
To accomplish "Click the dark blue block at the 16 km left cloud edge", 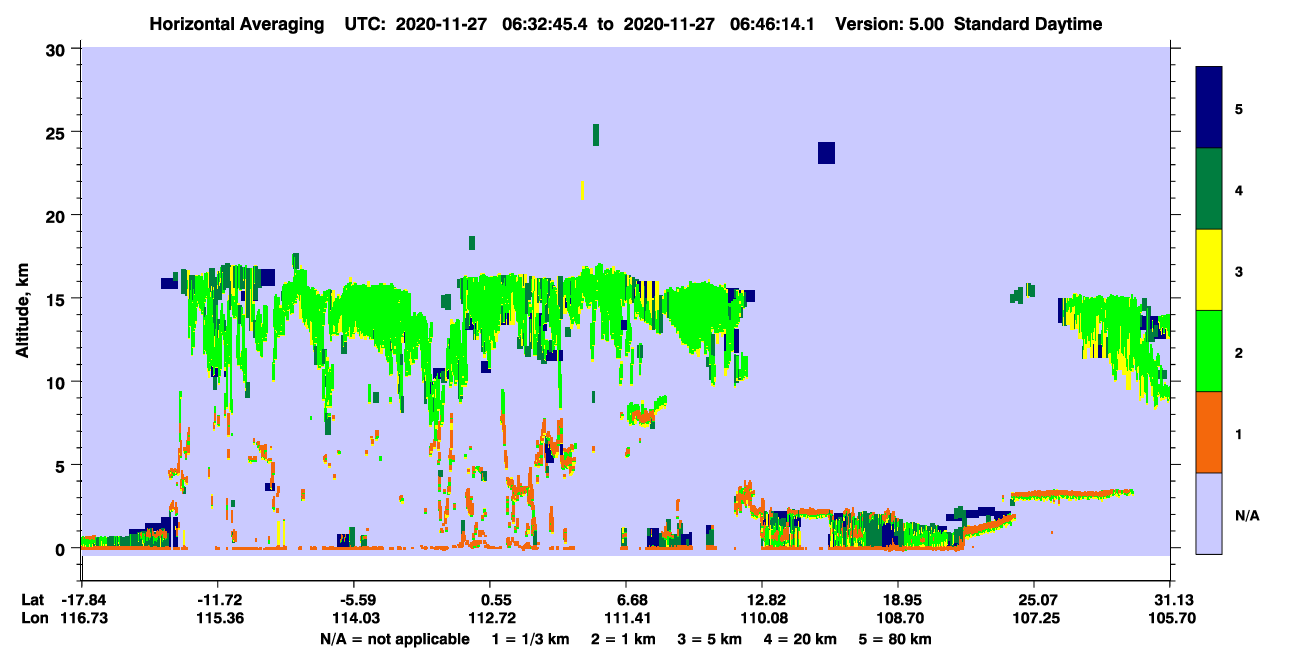I will pyautogui.click(x=169, y=283).
